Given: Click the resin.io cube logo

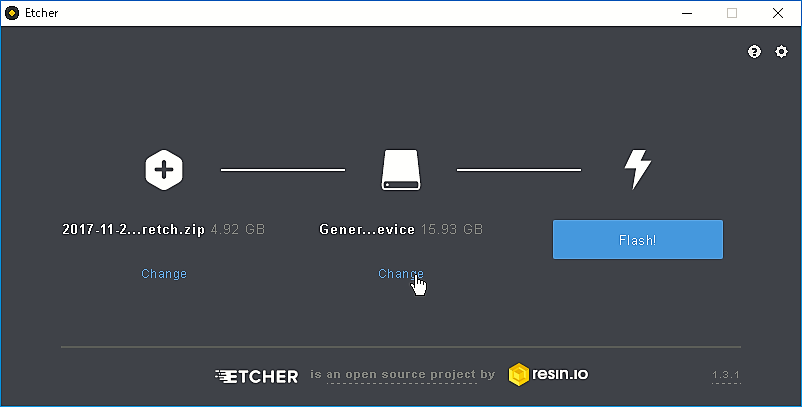Looking at the screenshot, I should [x=518, y=375].
